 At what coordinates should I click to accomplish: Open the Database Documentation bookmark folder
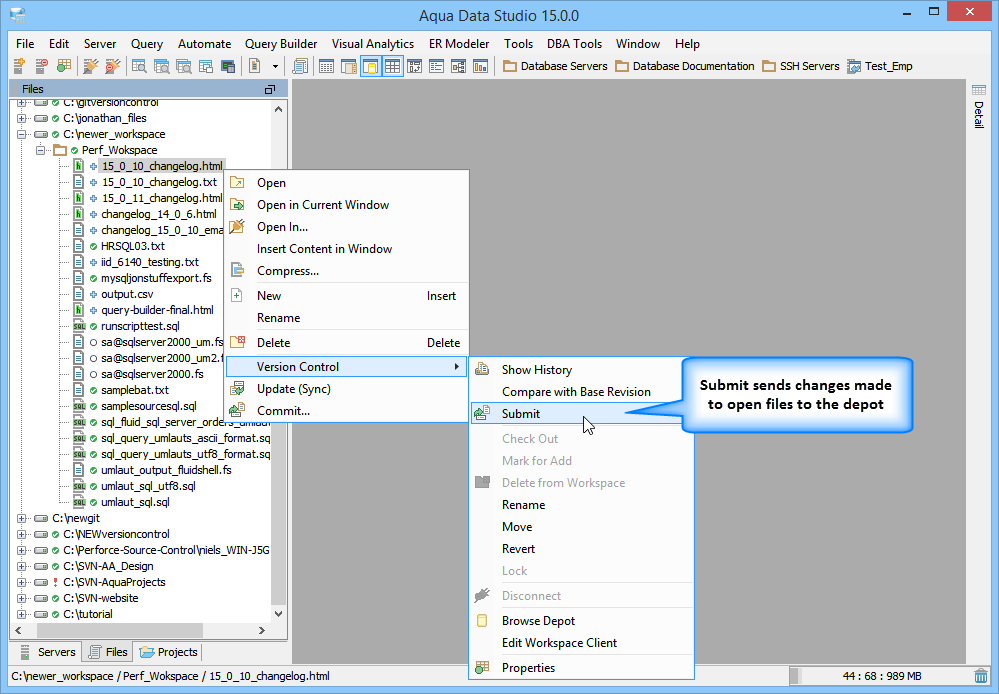pos(685,66)
